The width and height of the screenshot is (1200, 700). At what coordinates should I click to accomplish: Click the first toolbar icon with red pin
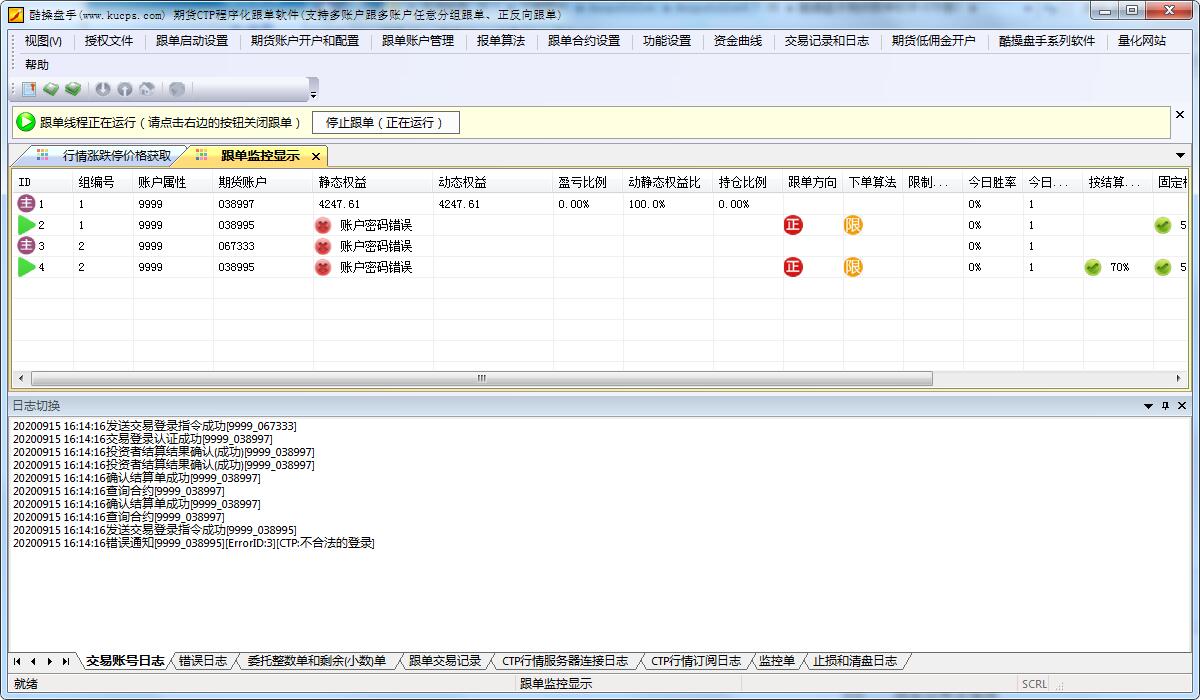(29, 89)
